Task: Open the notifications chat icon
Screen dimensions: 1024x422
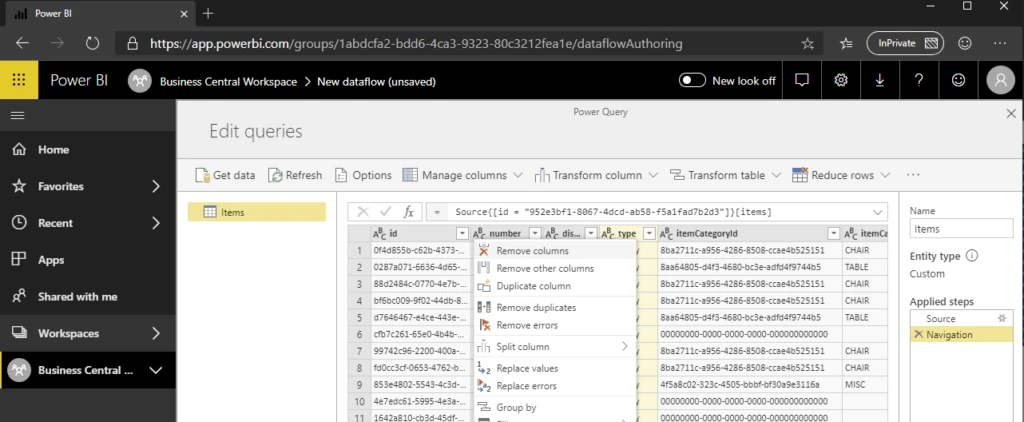Action: tap(801, 80)
